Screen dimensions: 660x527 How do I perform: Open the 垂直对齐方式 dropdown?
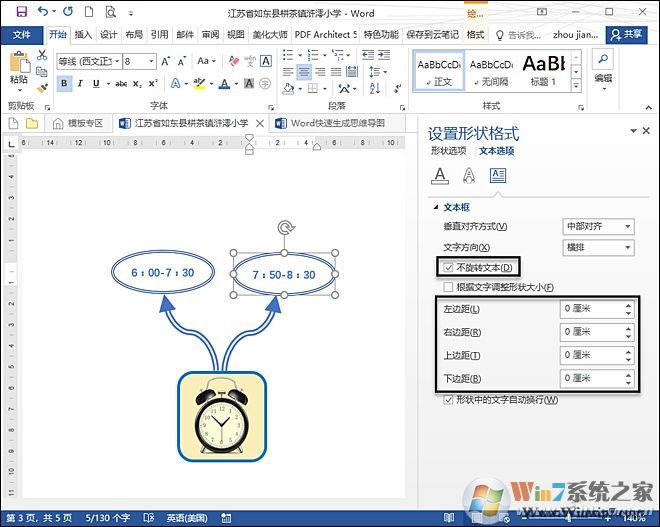[598, 227]
